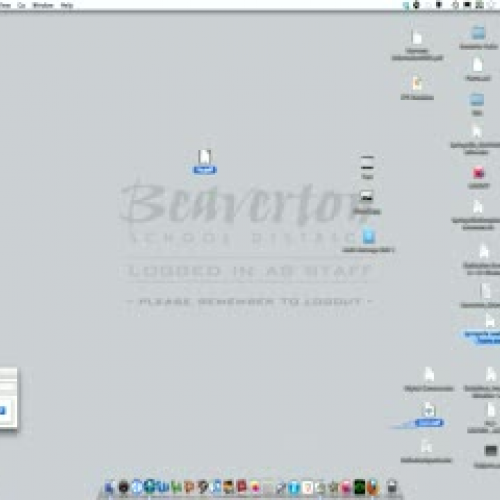Launch the orange PowerPoint icon in the dock
Viewport: 500px width, 500px height.
(189, 487)
